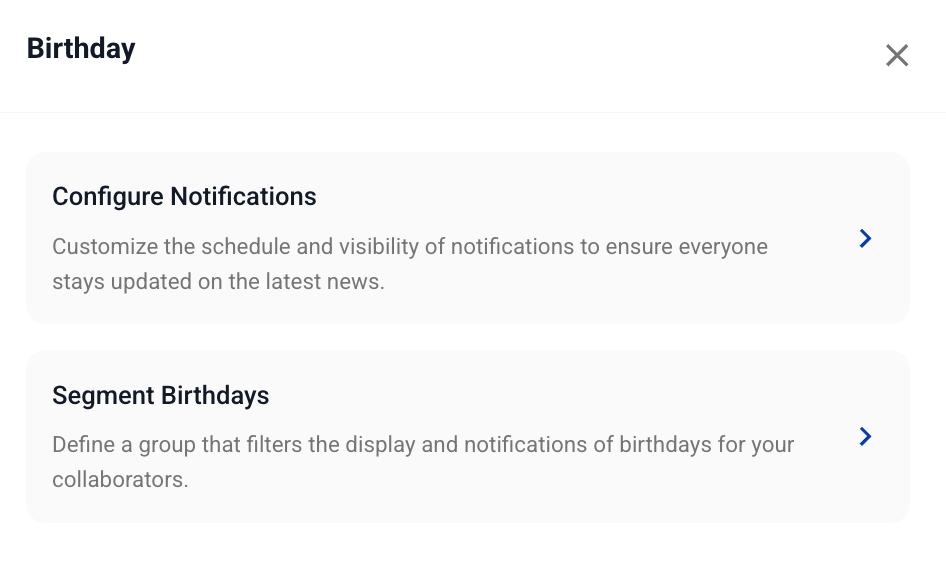This screenshot has width=946, height=572.
Task: Close the Birthday dialog
Action: [897, 56]
